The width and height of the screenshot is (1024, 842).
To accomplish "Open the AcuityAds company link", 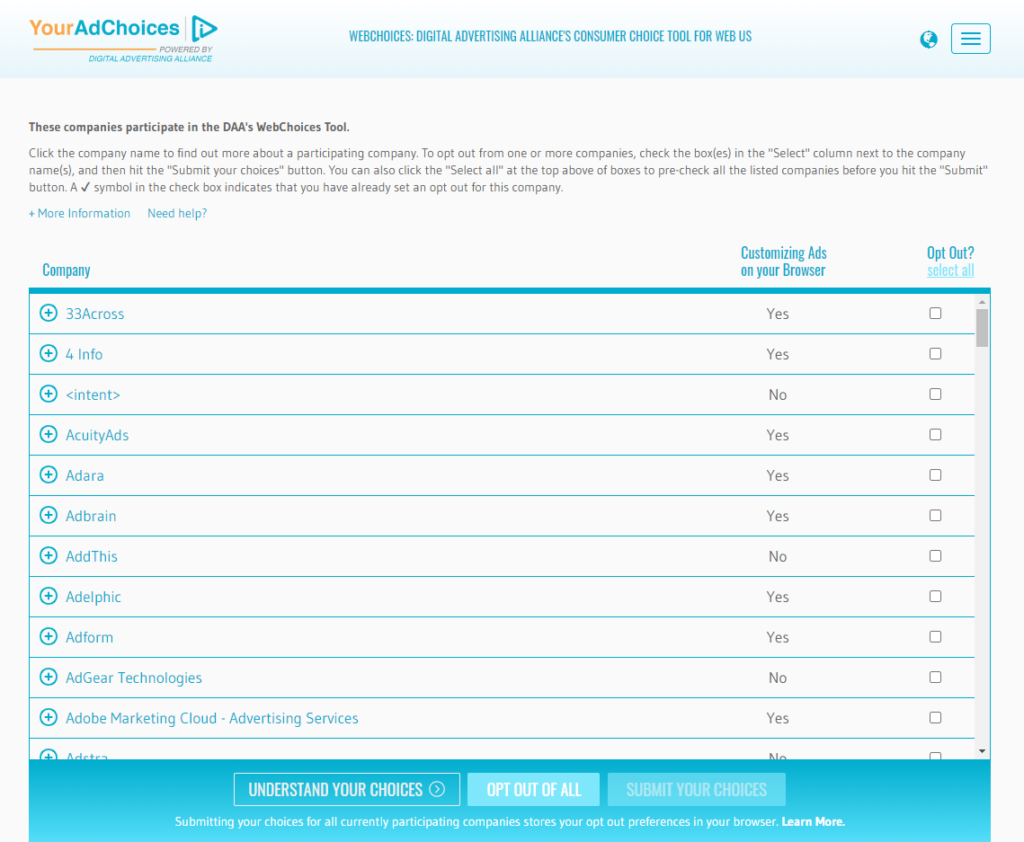I will click(x=97, y=435).
